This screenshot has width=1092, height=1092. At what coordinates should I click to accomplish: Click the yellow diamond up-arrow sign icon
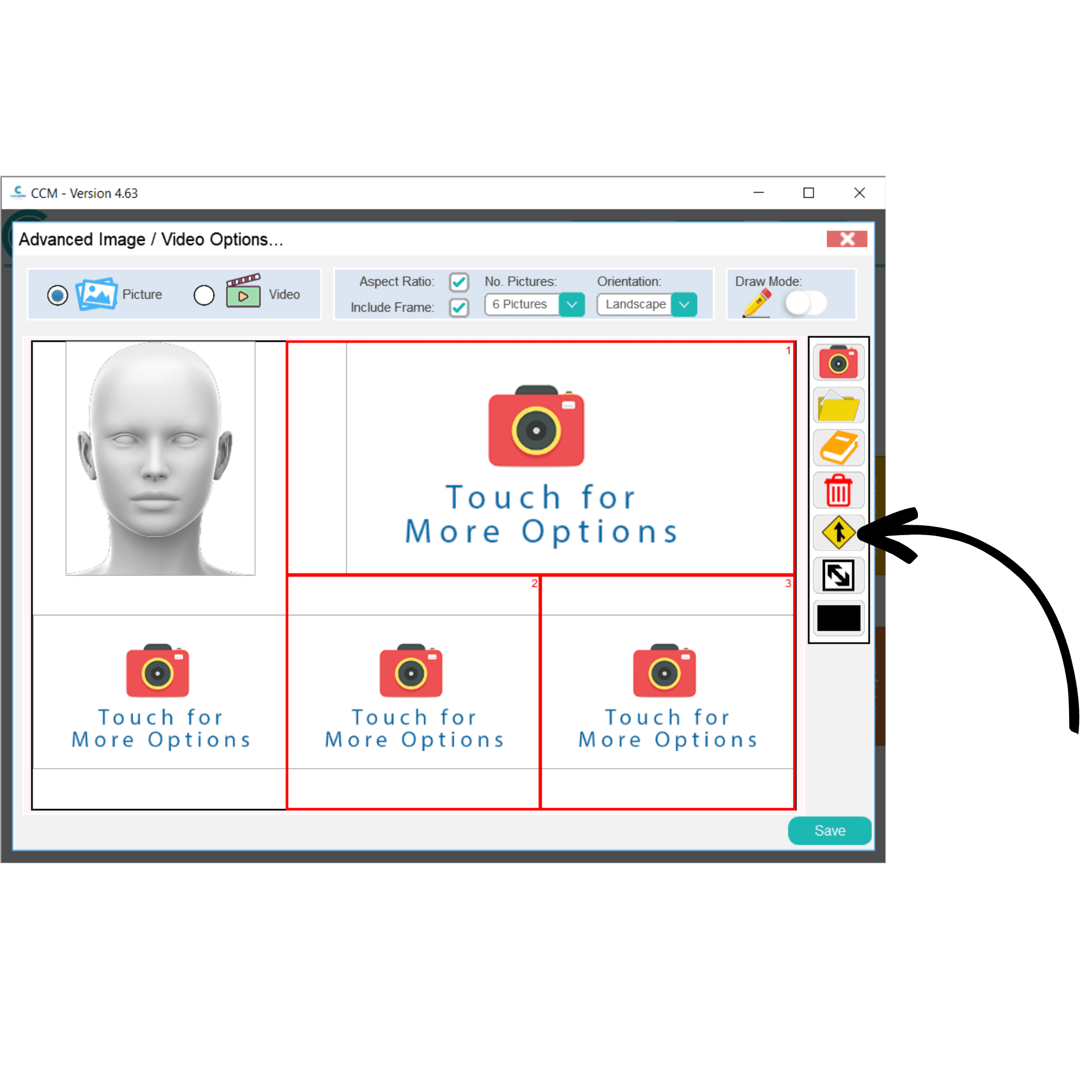click(838, 532)
